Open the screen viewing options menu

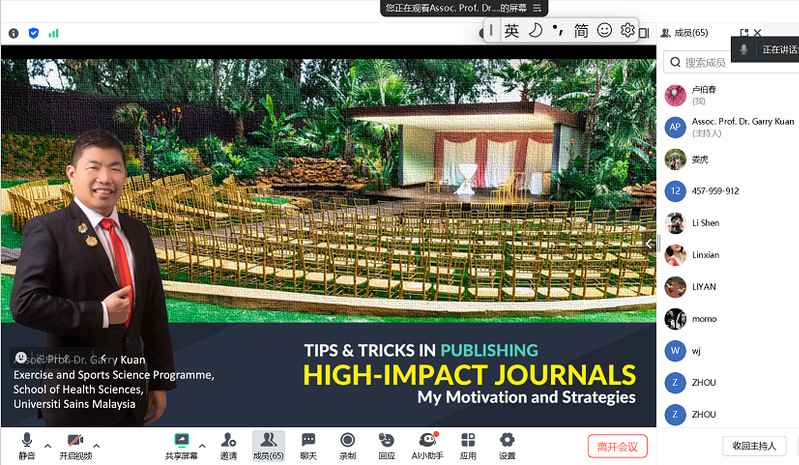(537, 8)
